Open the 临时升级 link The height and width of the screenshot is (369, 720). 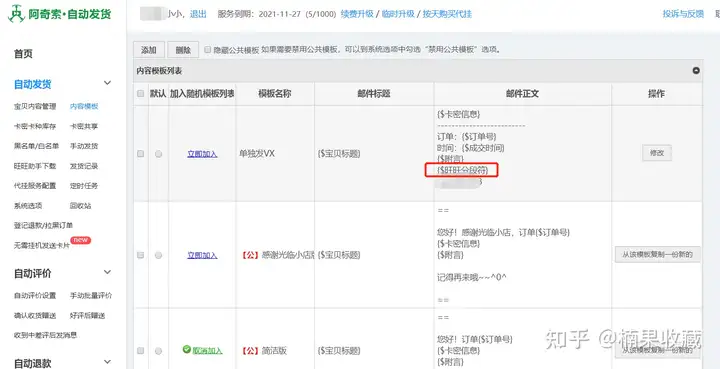(x=399, y=14)
